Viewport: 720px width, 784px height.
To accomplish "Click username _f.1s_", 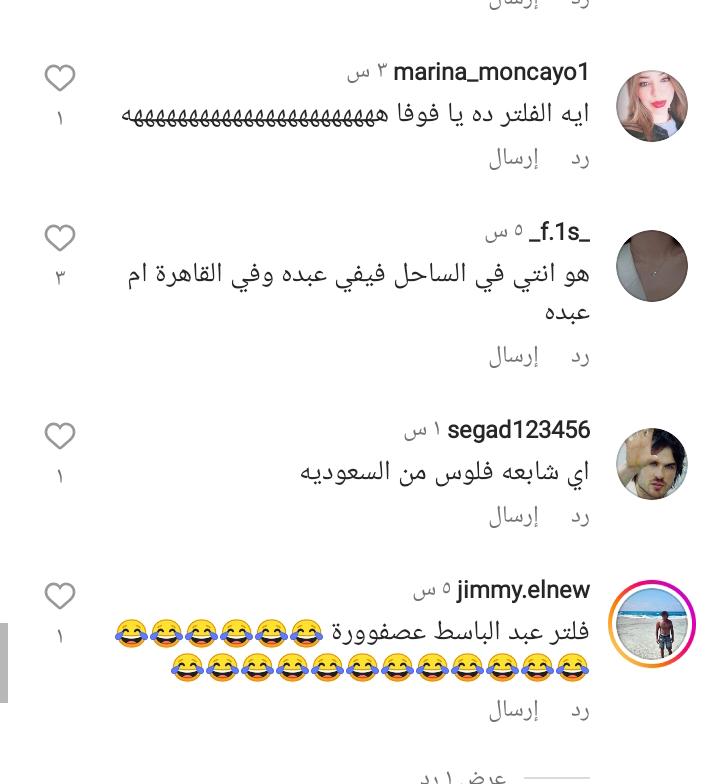I will point(559,233).
